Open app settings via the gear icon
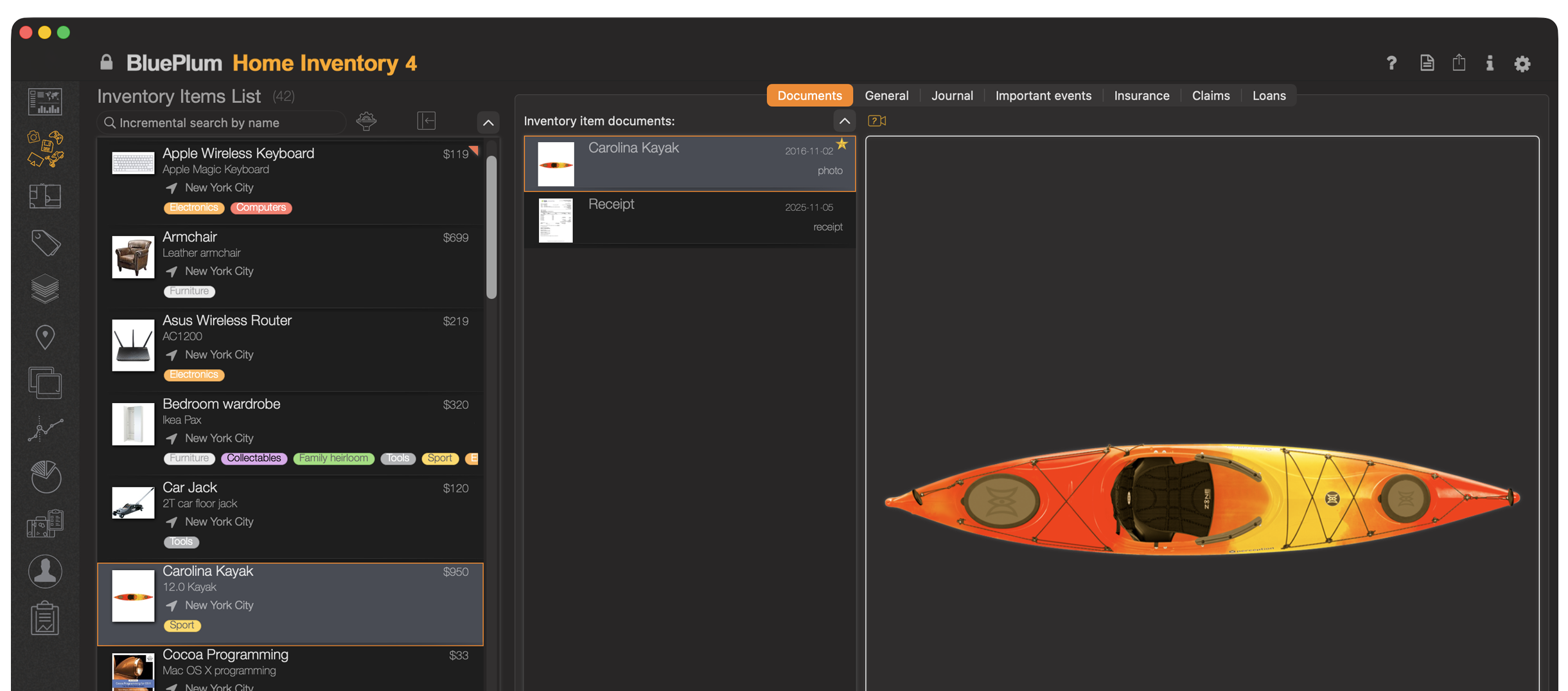 [1522, 63]
